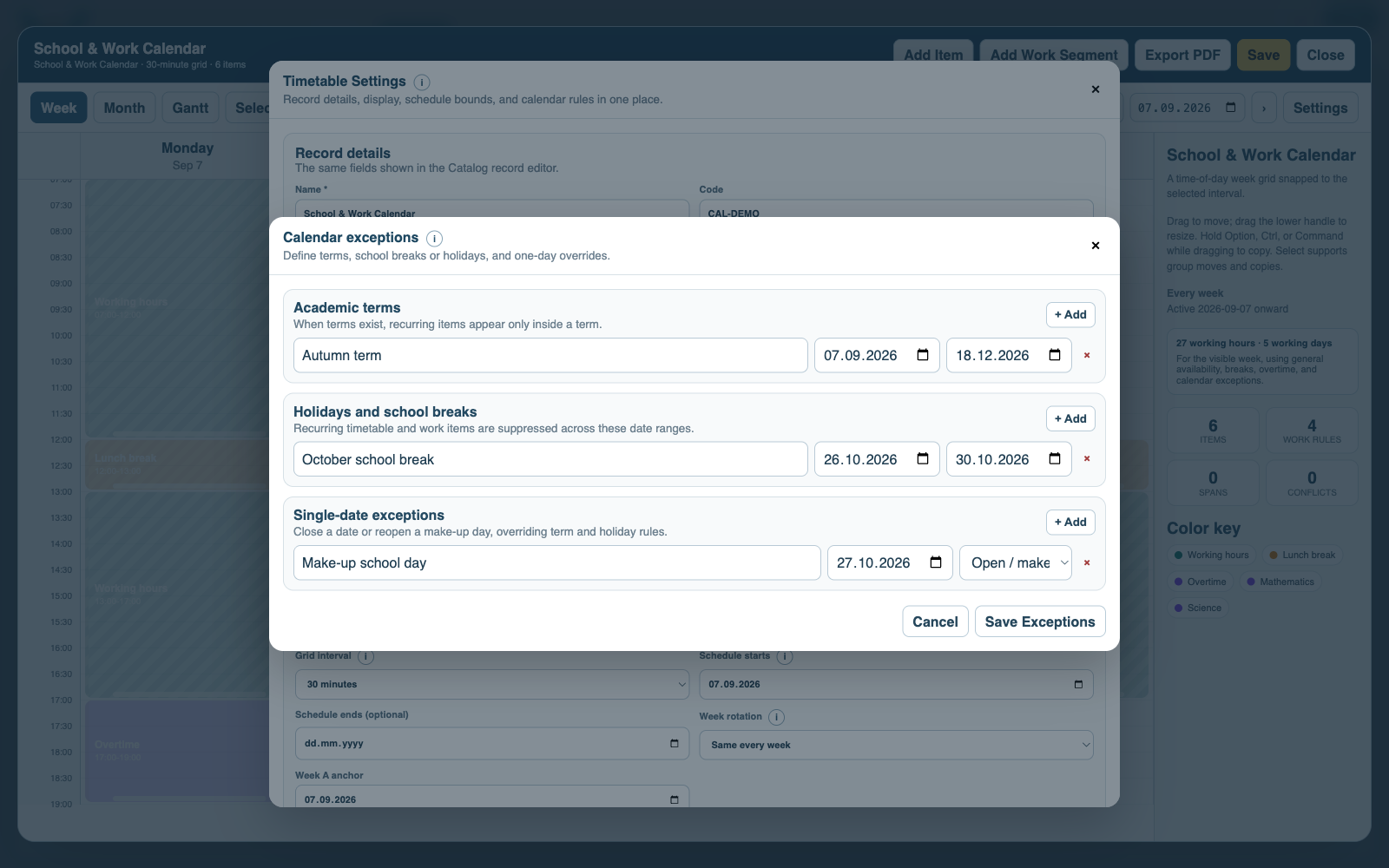Remove the Autumn term row
This screenshot has height=868, width=1389.
point(1087,355)
